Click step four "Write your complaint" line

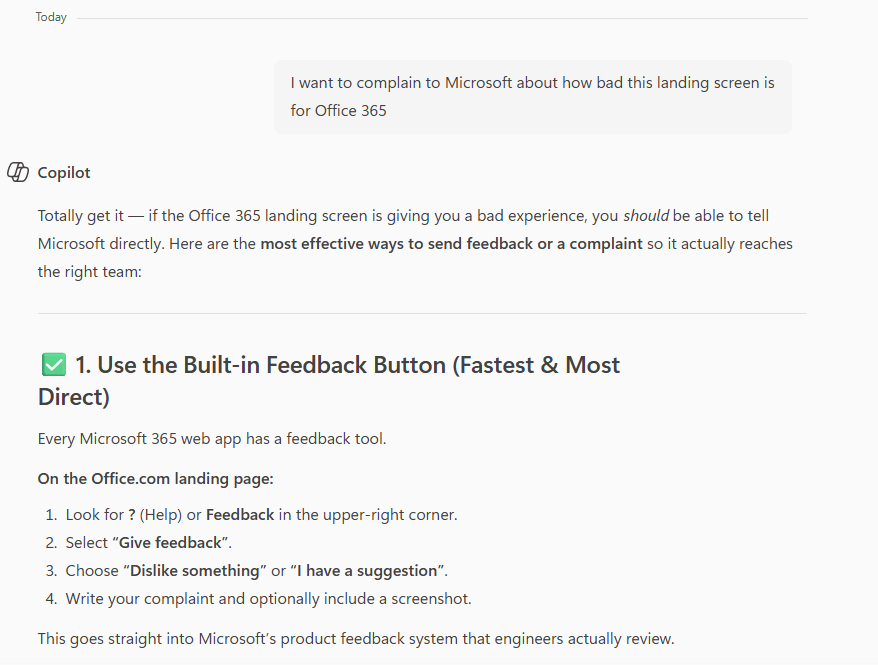point(268,599)
